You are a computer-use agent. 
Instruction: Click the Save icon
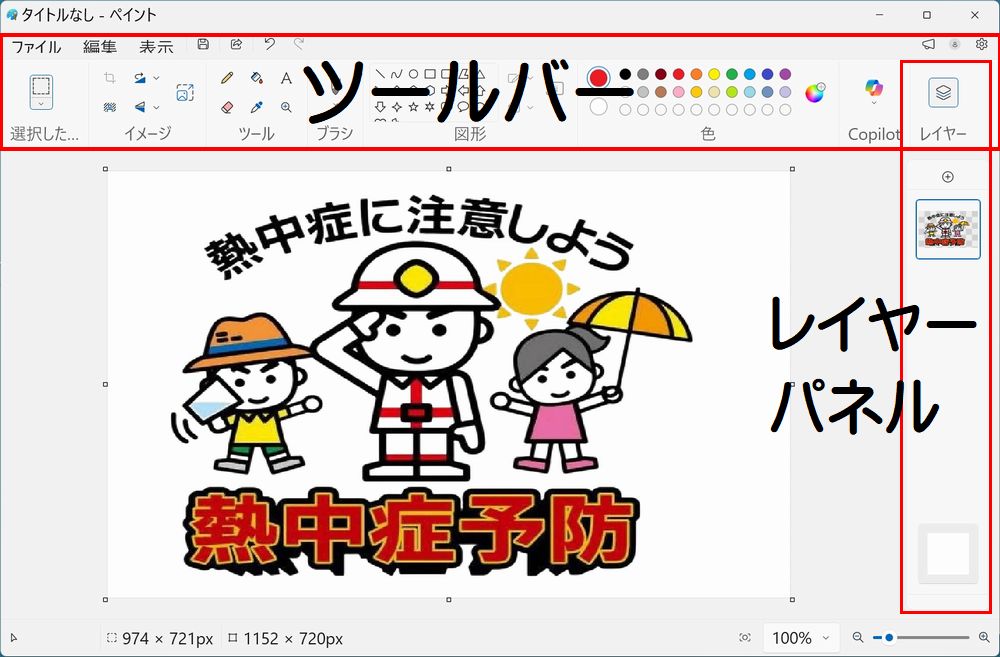[204, 45]
